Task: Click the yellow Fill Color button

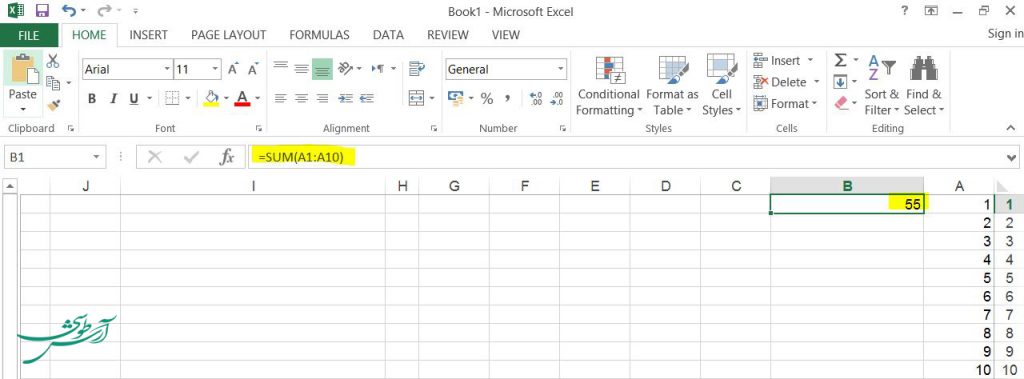Action: pos(212,99)
